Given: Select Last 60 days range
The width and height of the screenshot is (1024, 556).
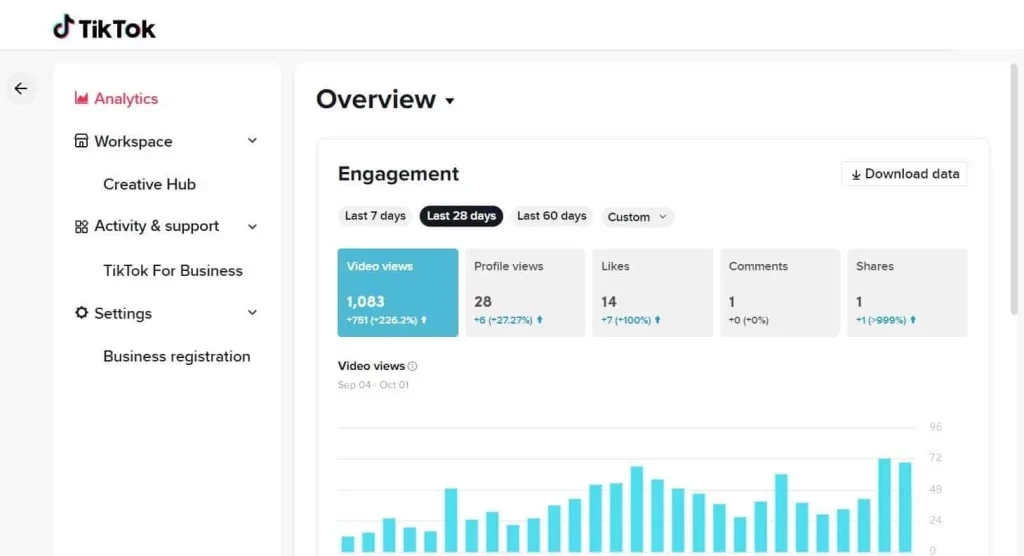Looking at the screenshot, I should pyautogui.click(x=552, y=216).
